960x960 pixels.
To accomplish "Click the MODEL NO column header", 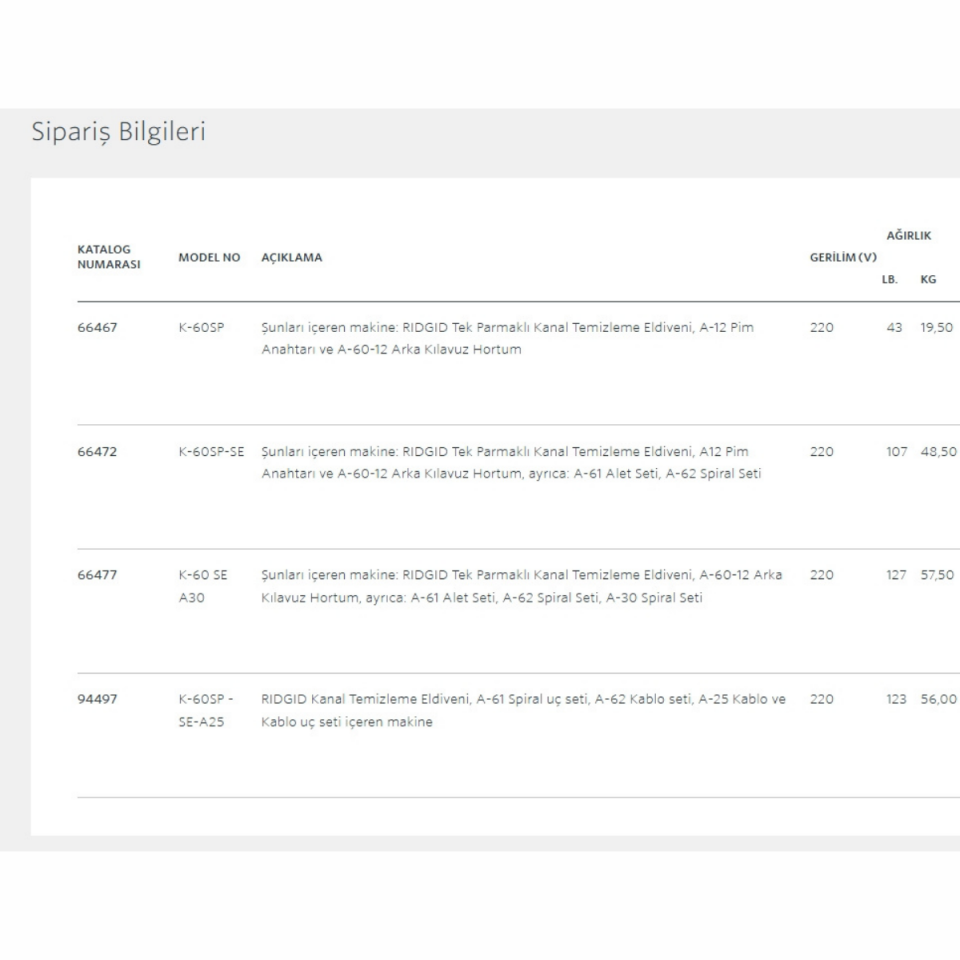I will pos(209,257).
